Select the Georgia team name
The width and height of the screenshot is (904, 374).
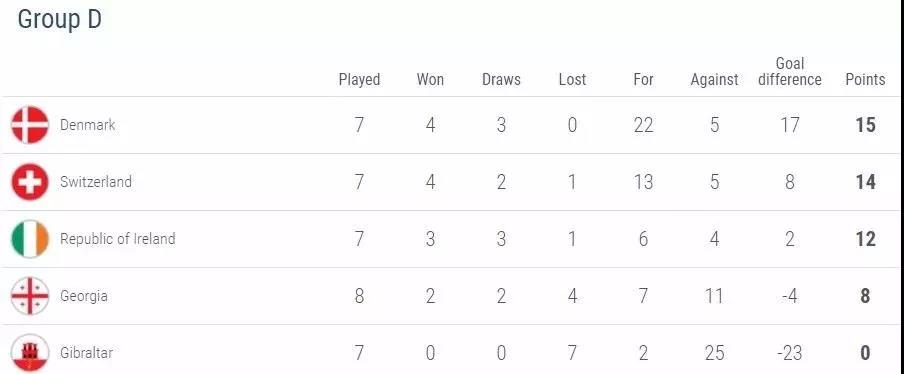pos(84,296)
